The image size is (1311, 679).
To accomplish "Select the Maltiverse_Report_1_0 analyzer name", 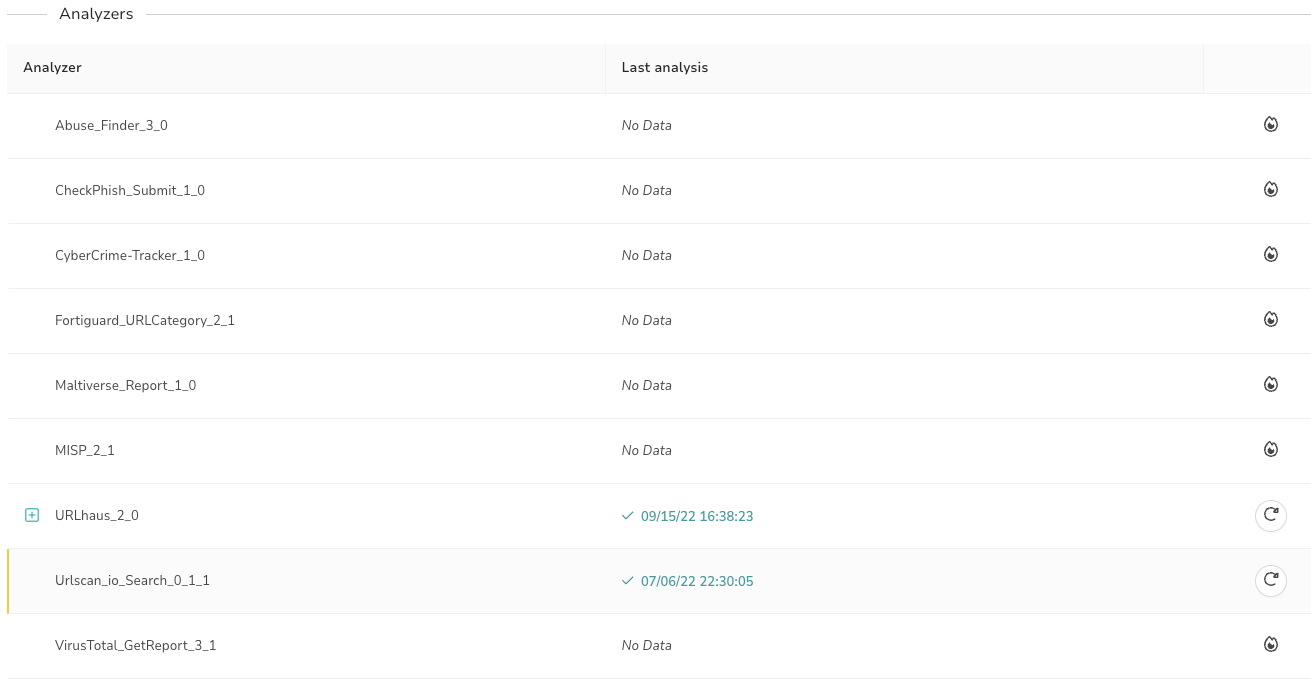I will coord(125,385).
